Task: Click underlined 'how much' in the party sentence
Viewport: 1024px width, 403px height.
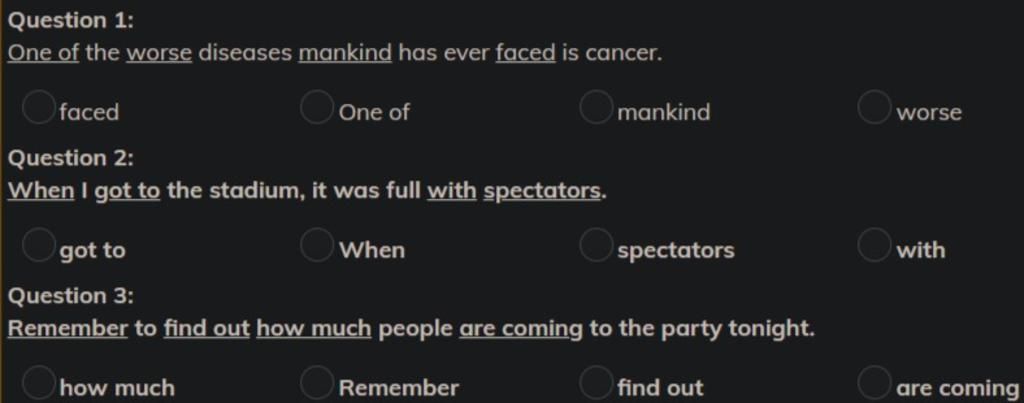Action: (x=313, y=329)
